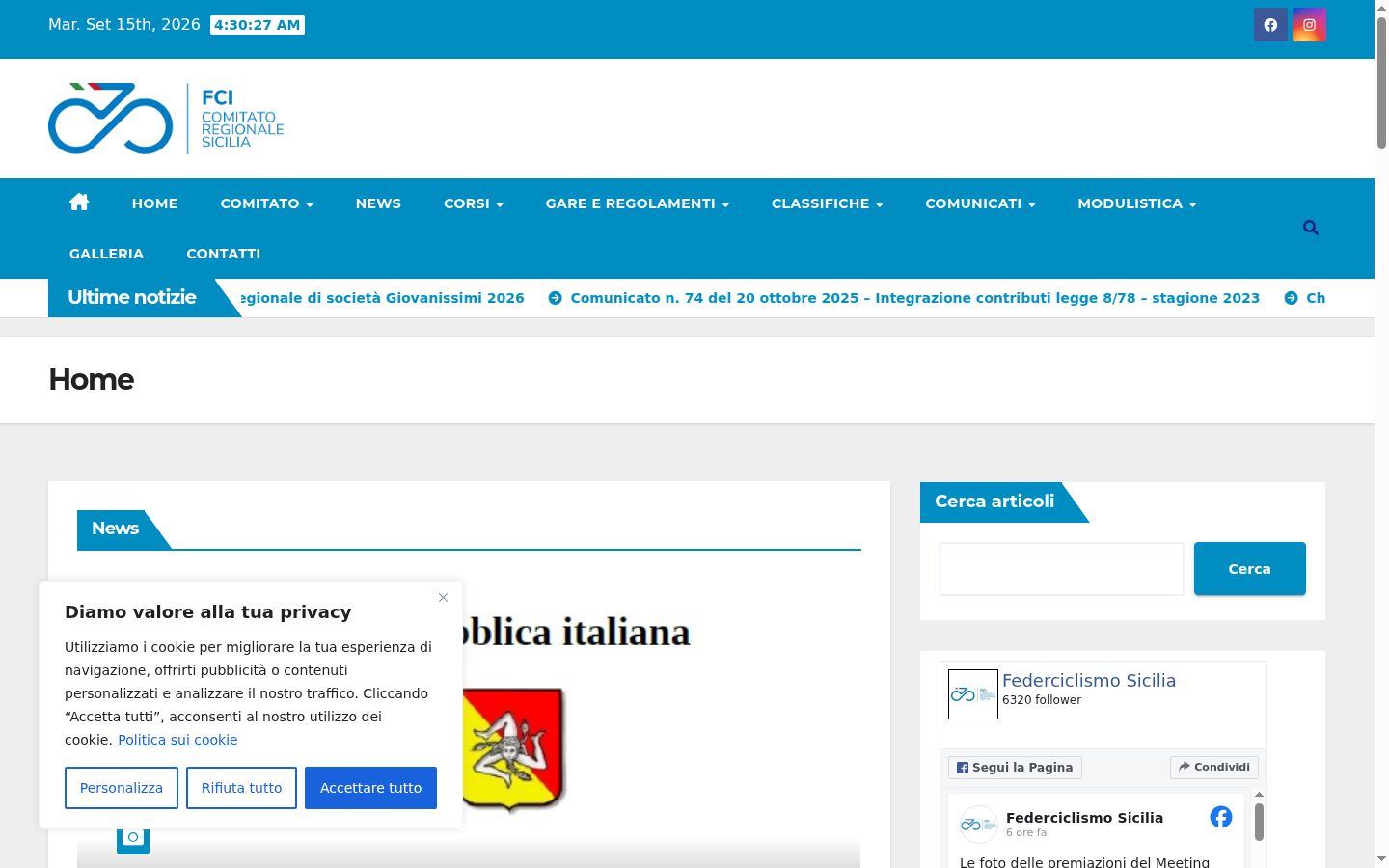Screen dimensions: 1389x868
Task: Open the search magnifier icon in navbar
Action: [1310, 228]
